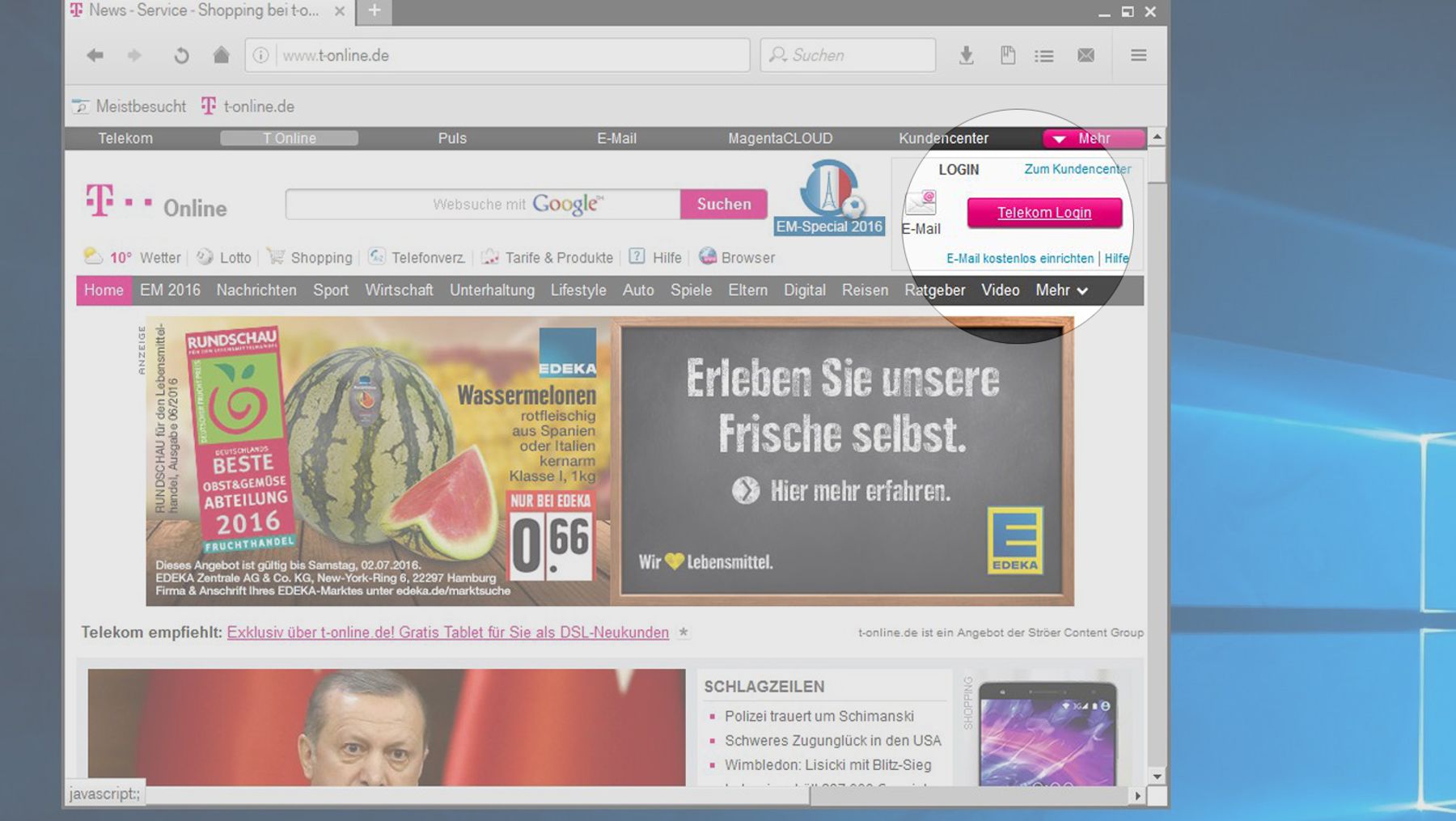Click the mail envelope toolbar icon

point(1086,55)
